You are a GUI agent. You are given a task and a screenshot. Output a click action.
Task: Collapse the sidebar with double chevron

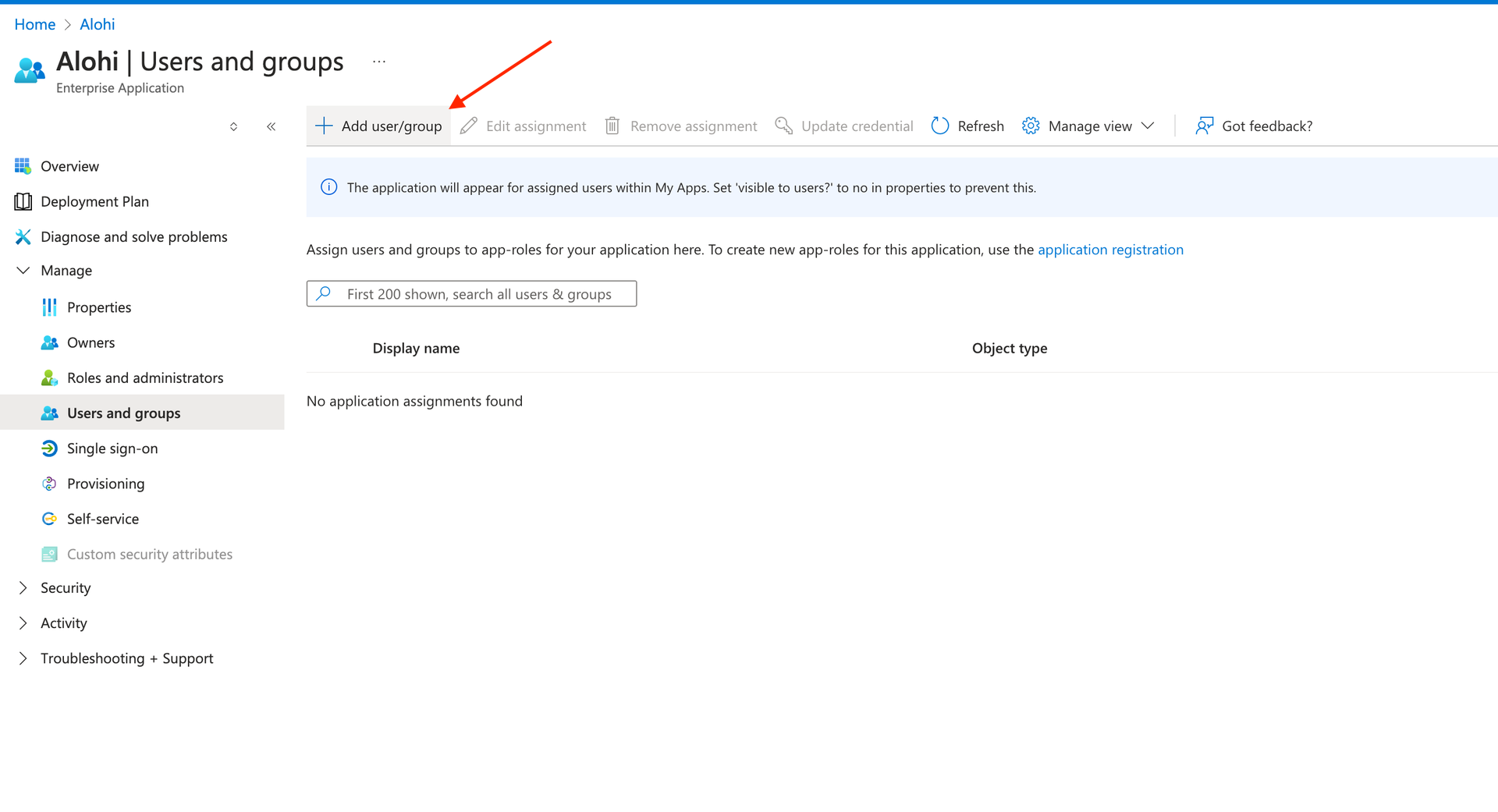(271, 126)
